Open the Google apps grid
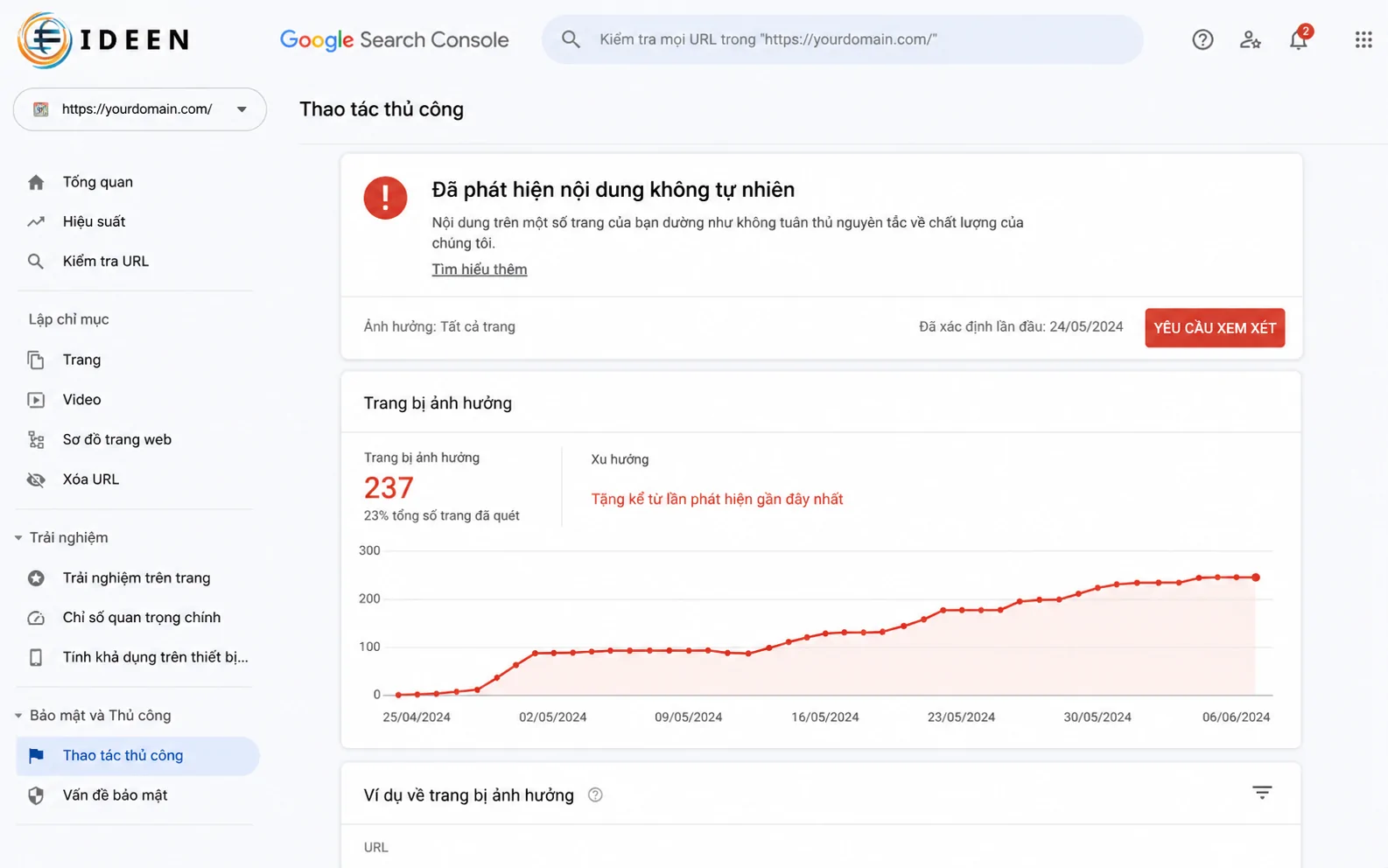Image resolution: width=1388 pixels, height=868 pixels. click(x=1363, y=39)
